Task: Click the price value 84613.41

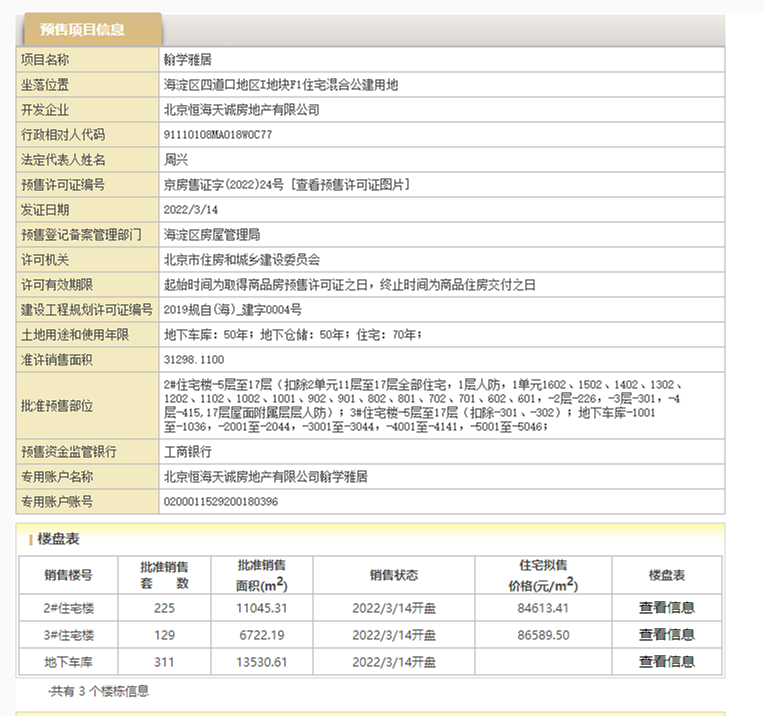Action: point(544,607)
